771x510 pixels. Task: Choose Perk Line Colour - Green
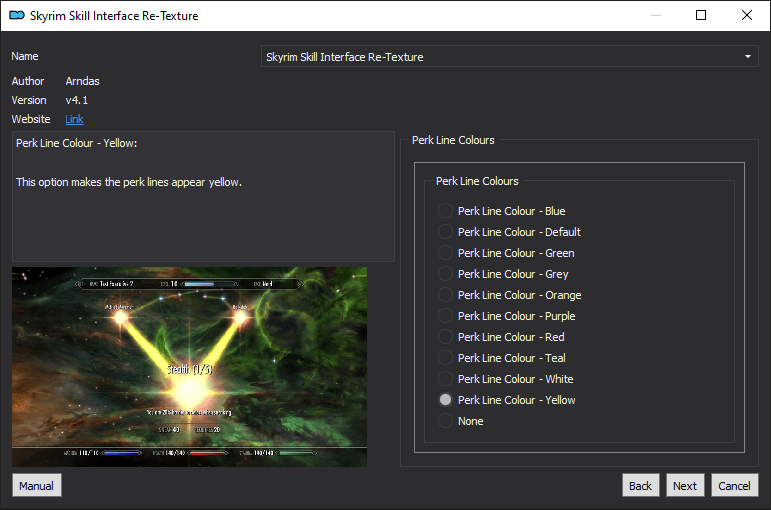coord(445,253)
